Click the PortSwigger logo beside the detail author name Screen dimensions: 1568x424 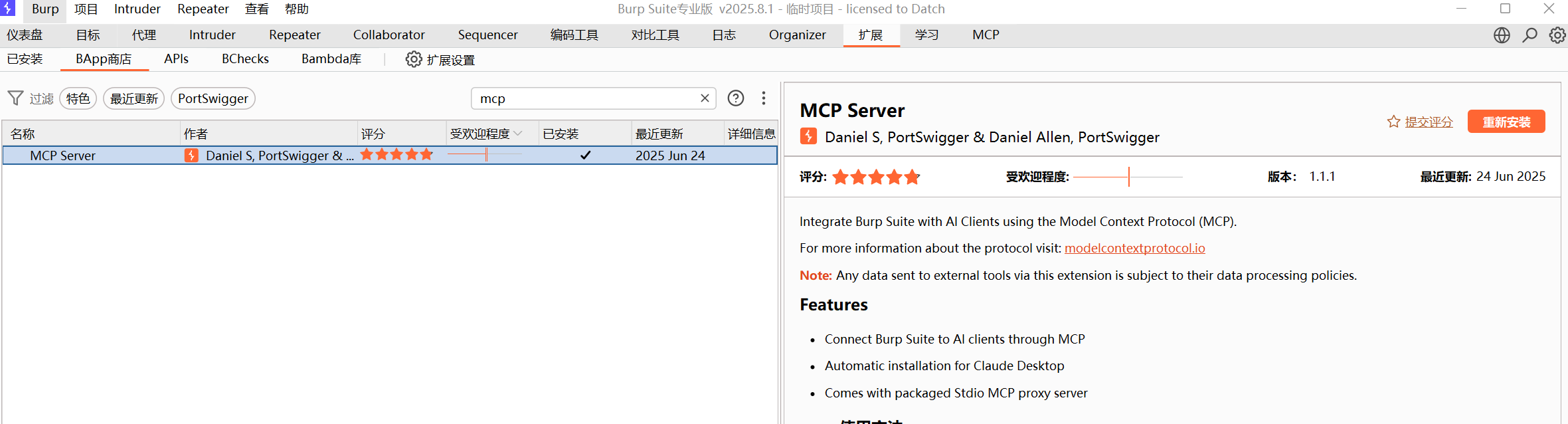point(808,136)
